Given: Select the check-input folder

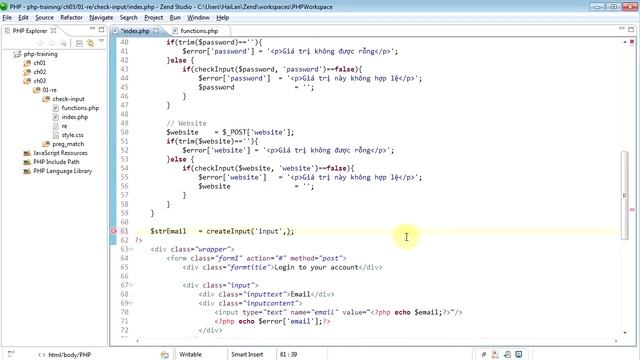Looking at the screenshot, I should (68, 99).
